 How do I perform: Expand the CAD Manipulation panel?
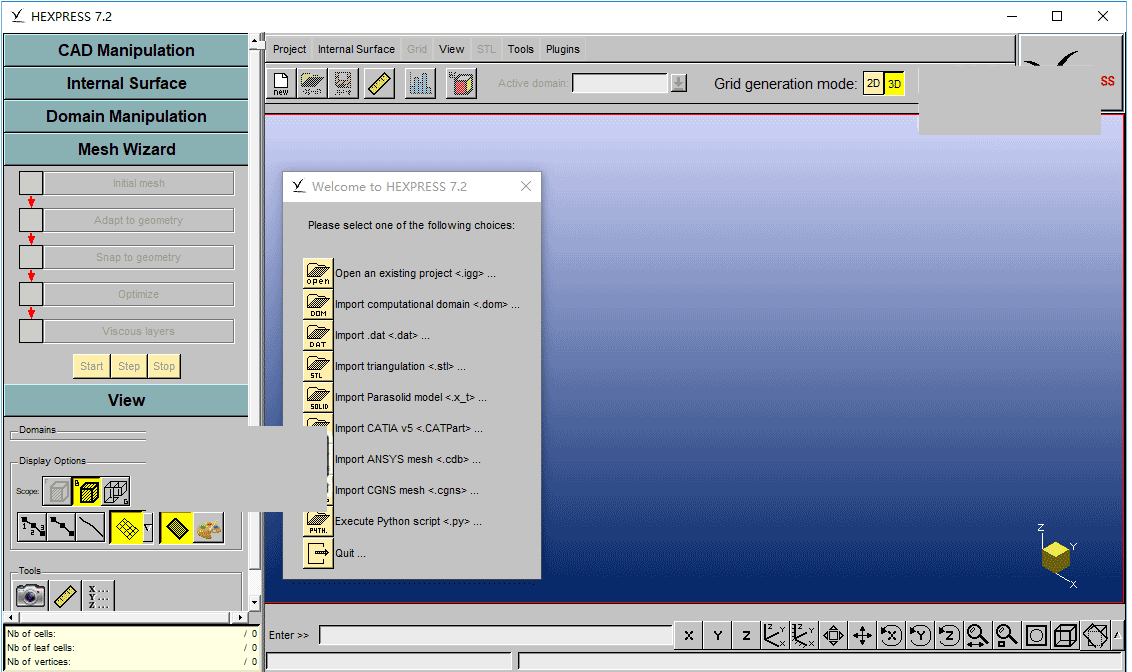point(126,51)
